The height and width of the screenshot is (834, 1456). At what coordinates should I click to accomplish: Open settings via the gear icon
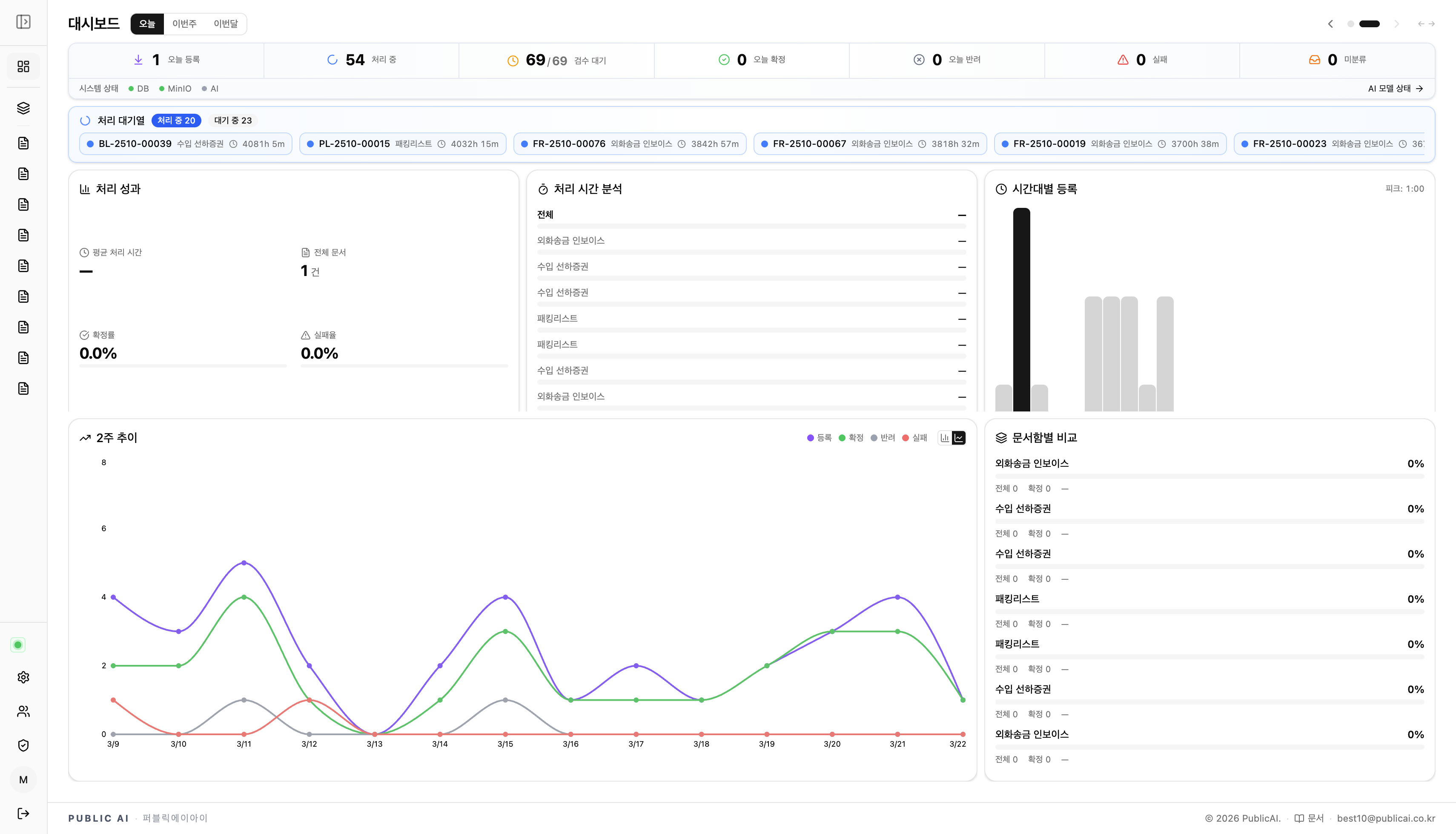(x=23, y=677)
